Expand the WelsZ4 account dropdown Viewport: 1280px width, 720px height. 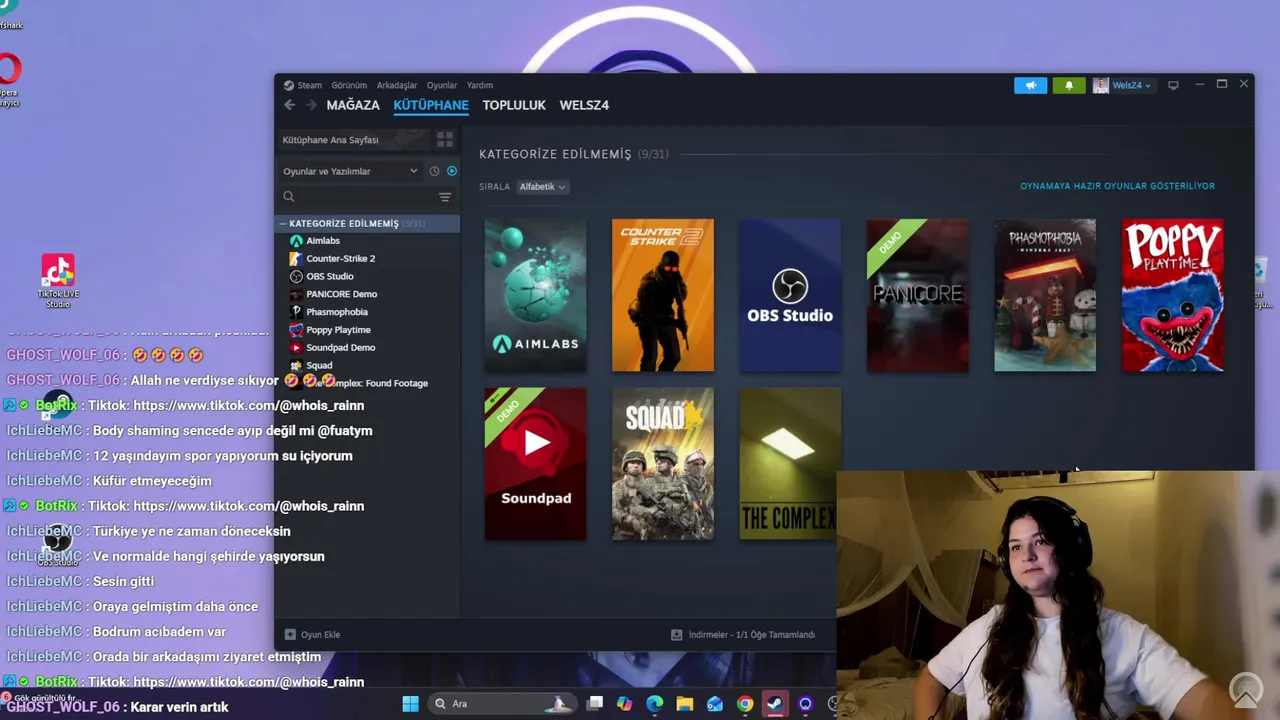(1132, 85)
